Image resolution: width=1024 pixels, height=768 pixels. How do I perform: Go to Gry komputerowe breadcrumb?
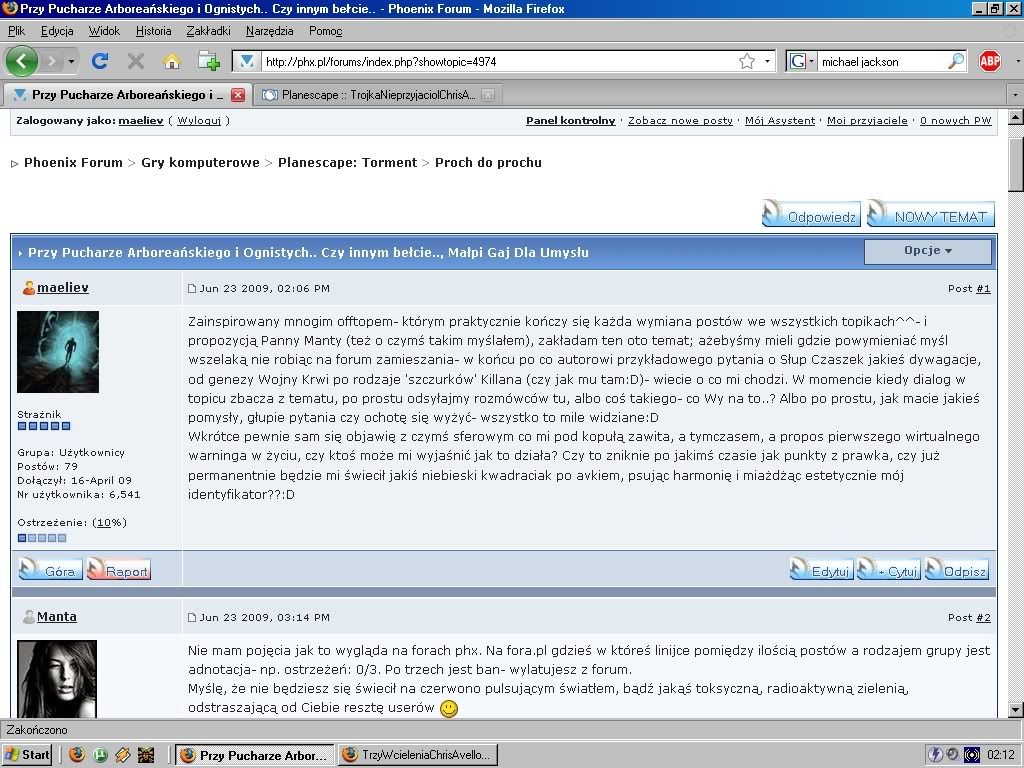[200, 163]
